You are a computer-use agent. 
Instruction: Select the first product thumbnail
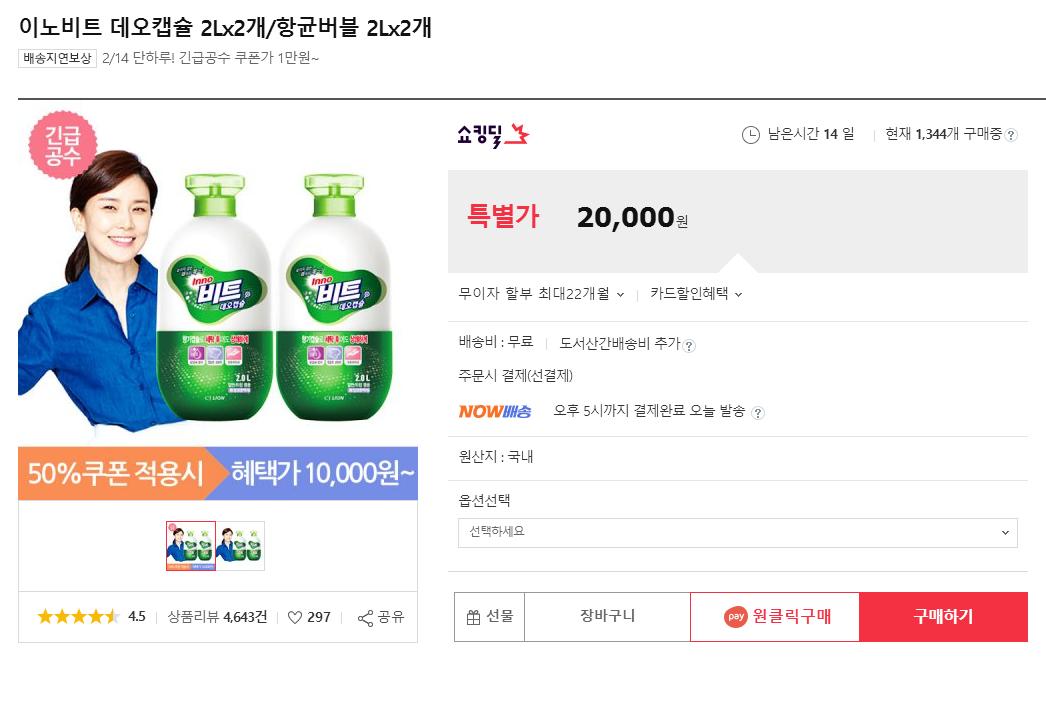click(x=190, y=546)
